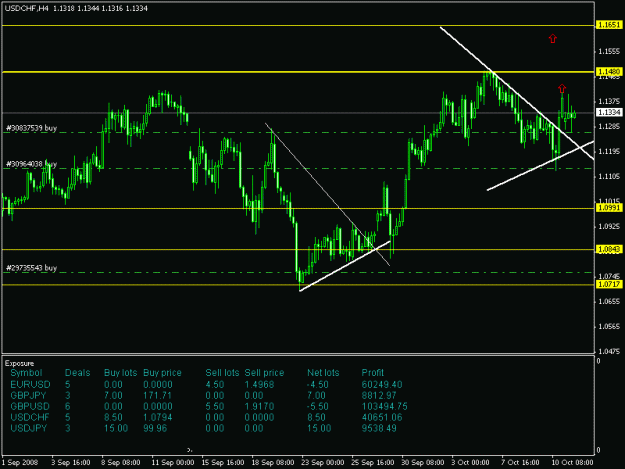Click GBPUSD net lots -5.50
This screenshot has width=625, height=469.
pyautogui.click(x=318, y=406)
